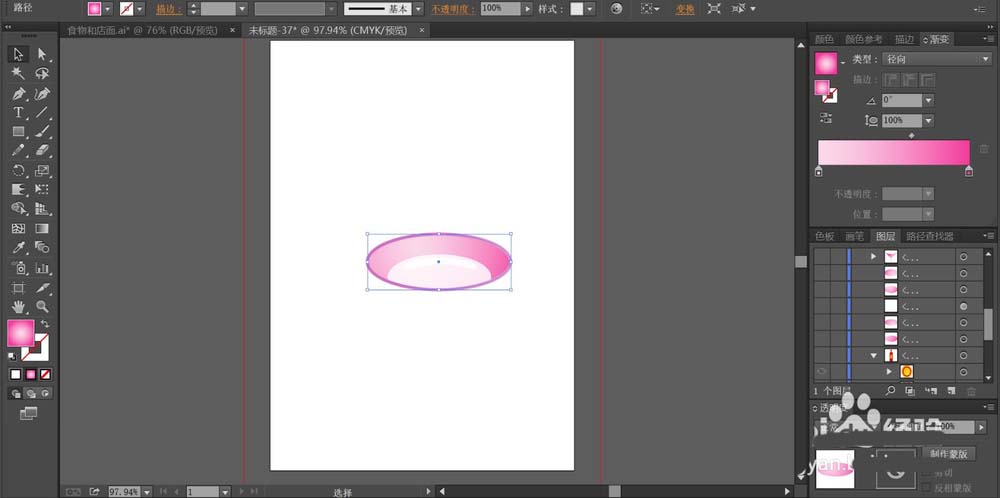The height and width of the screenshot is (498, 1000).
Task: Select the Zoom magnifier tool
Action: pos(42,307)
